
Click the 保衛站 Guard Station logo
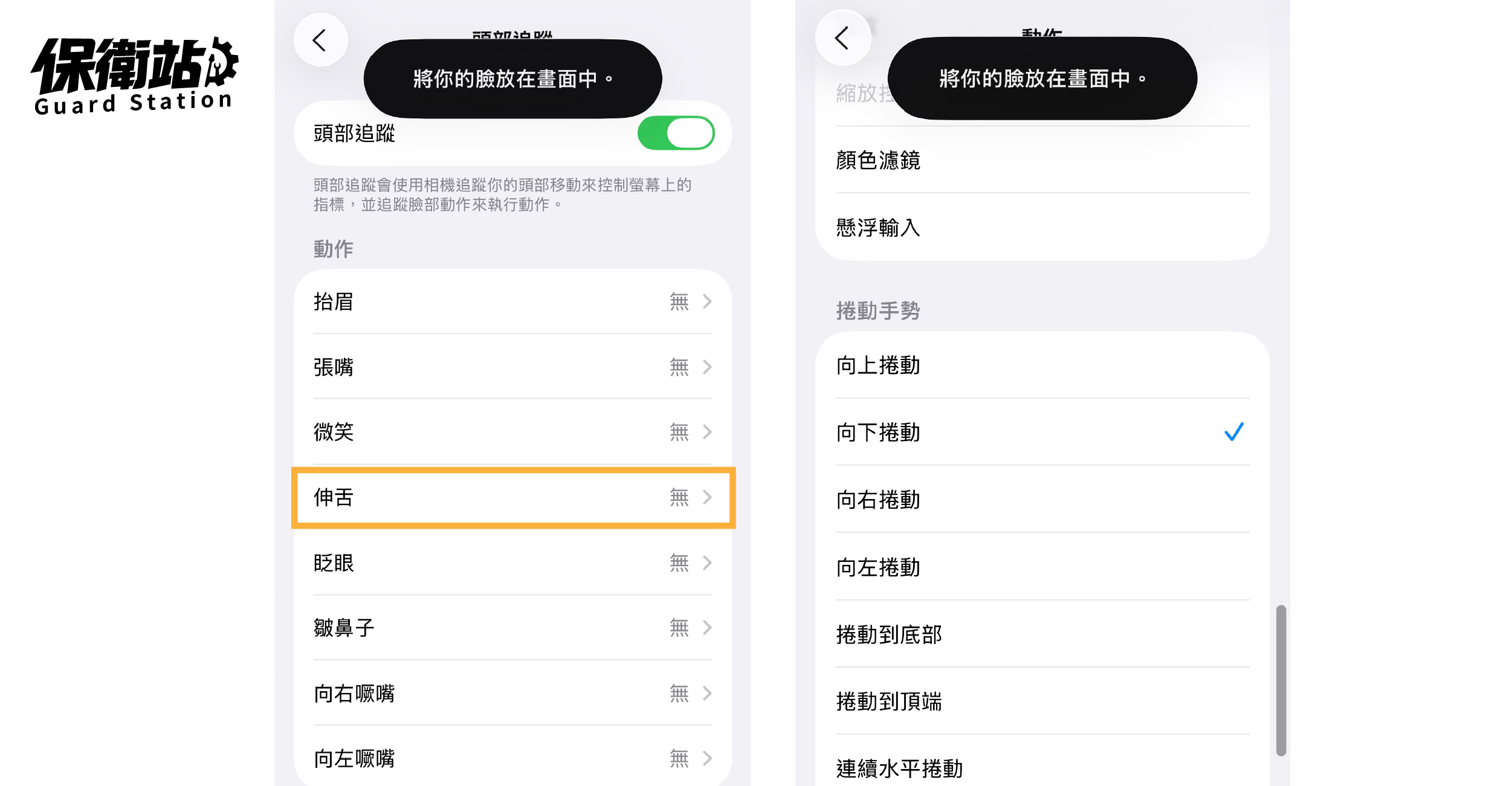[134, 76]
